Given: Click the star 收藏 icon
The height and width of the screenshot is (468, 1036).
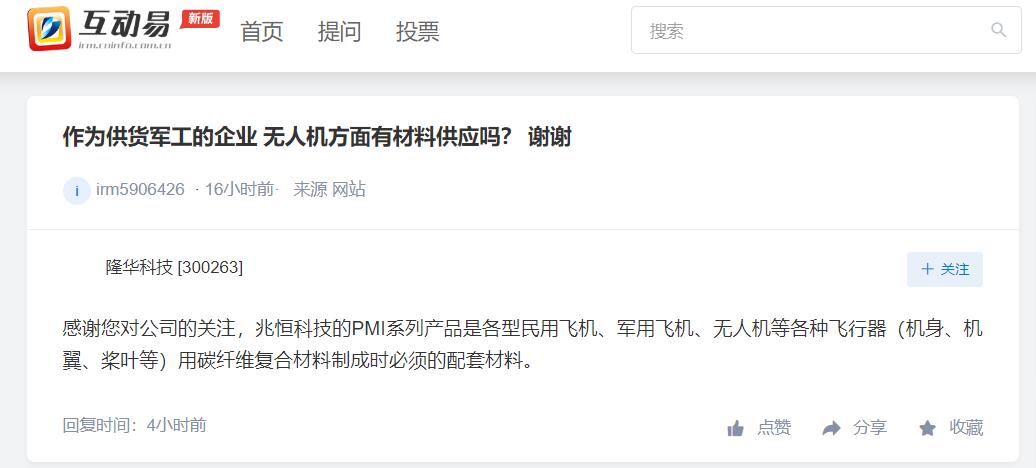Looking at the screenshot, I should pyautogui.click(x=928, y=428).
